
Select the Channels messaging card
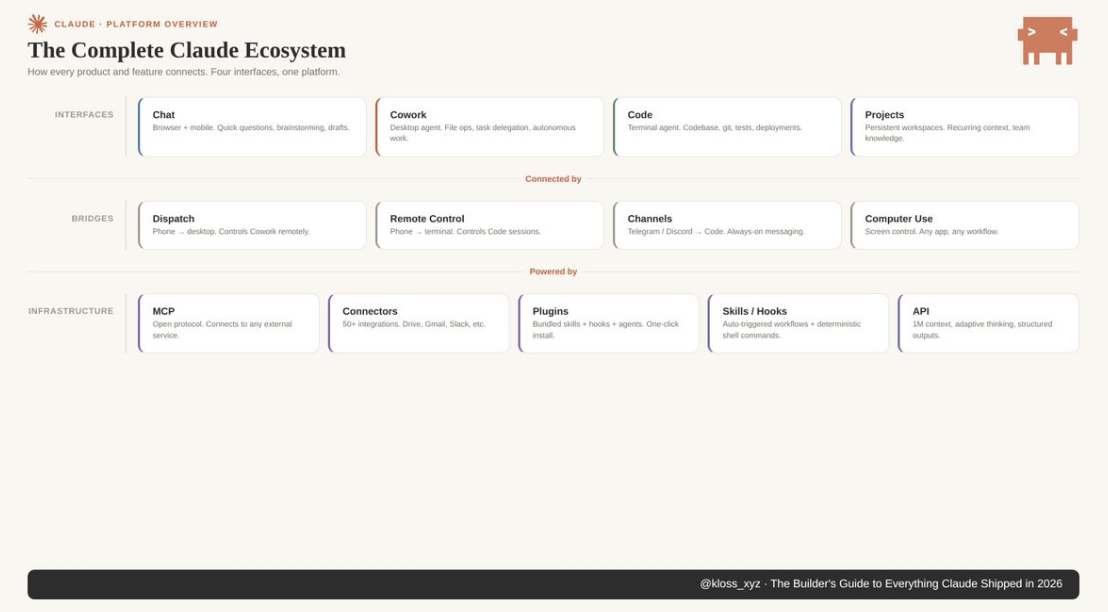727,225
